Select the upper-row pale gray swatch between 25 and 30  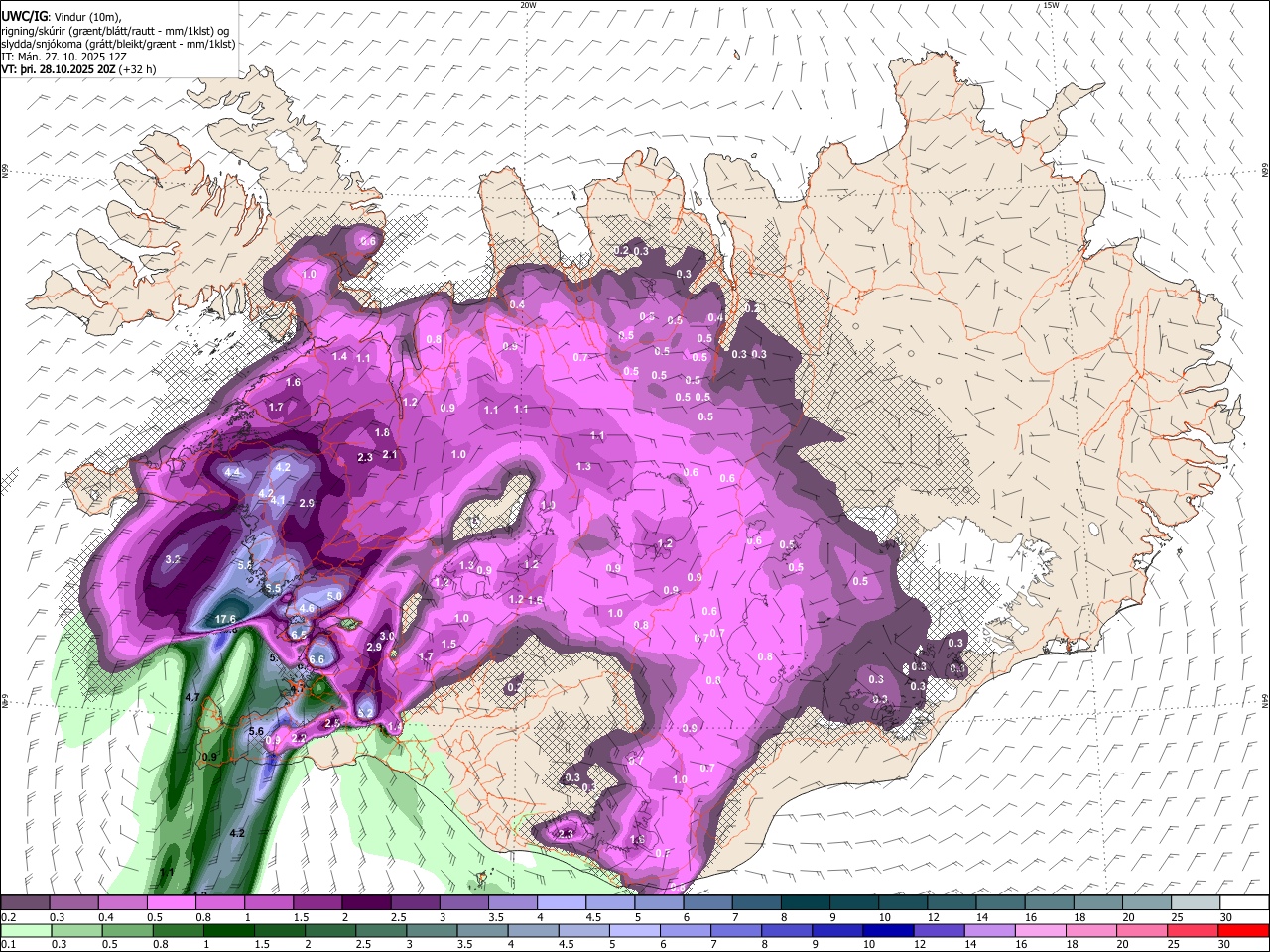1195,903
